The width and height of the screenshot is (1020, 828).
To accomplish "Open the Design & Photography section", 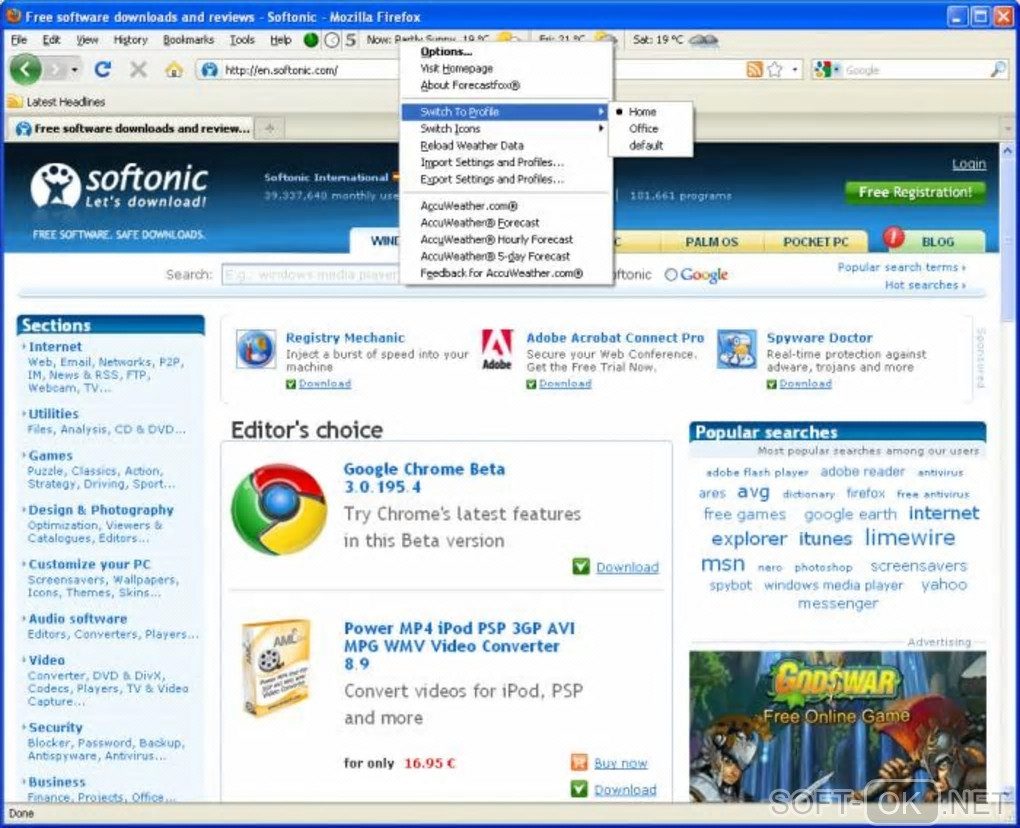I will 101,510.
